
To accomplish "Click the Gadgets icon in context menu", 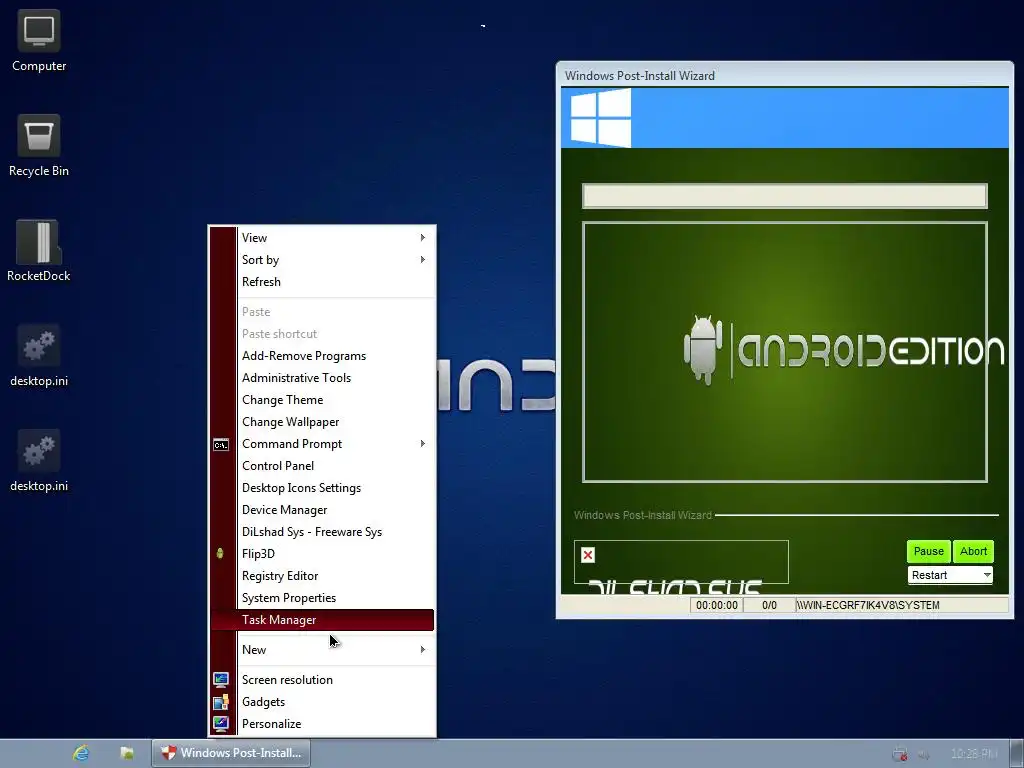I will tap(221, 702).
